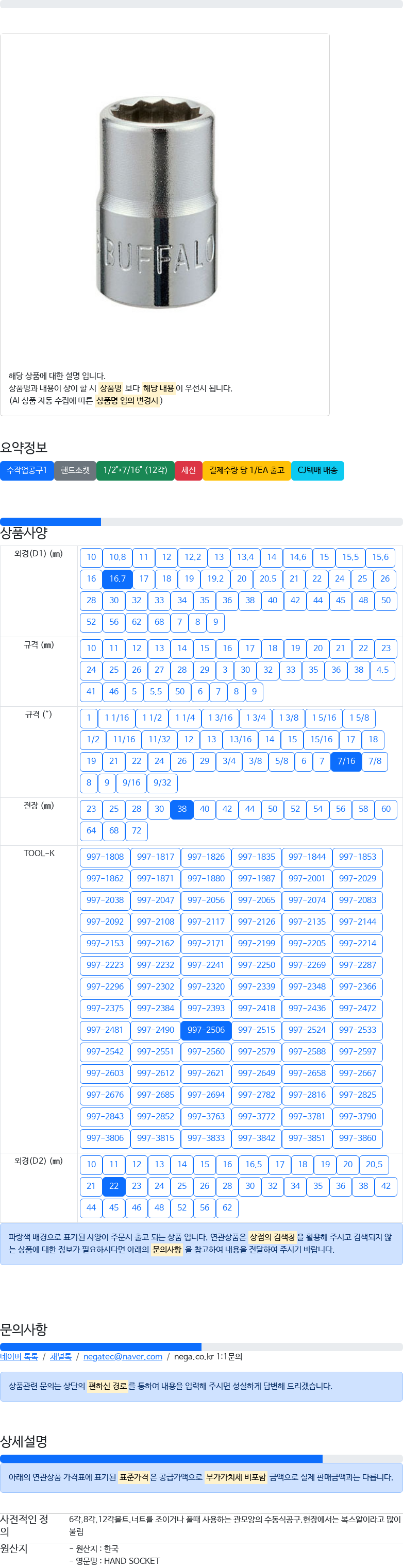Screen dimensions: 403x1568
Task: Pick overall length option 38
Action: tap(182, 810)
